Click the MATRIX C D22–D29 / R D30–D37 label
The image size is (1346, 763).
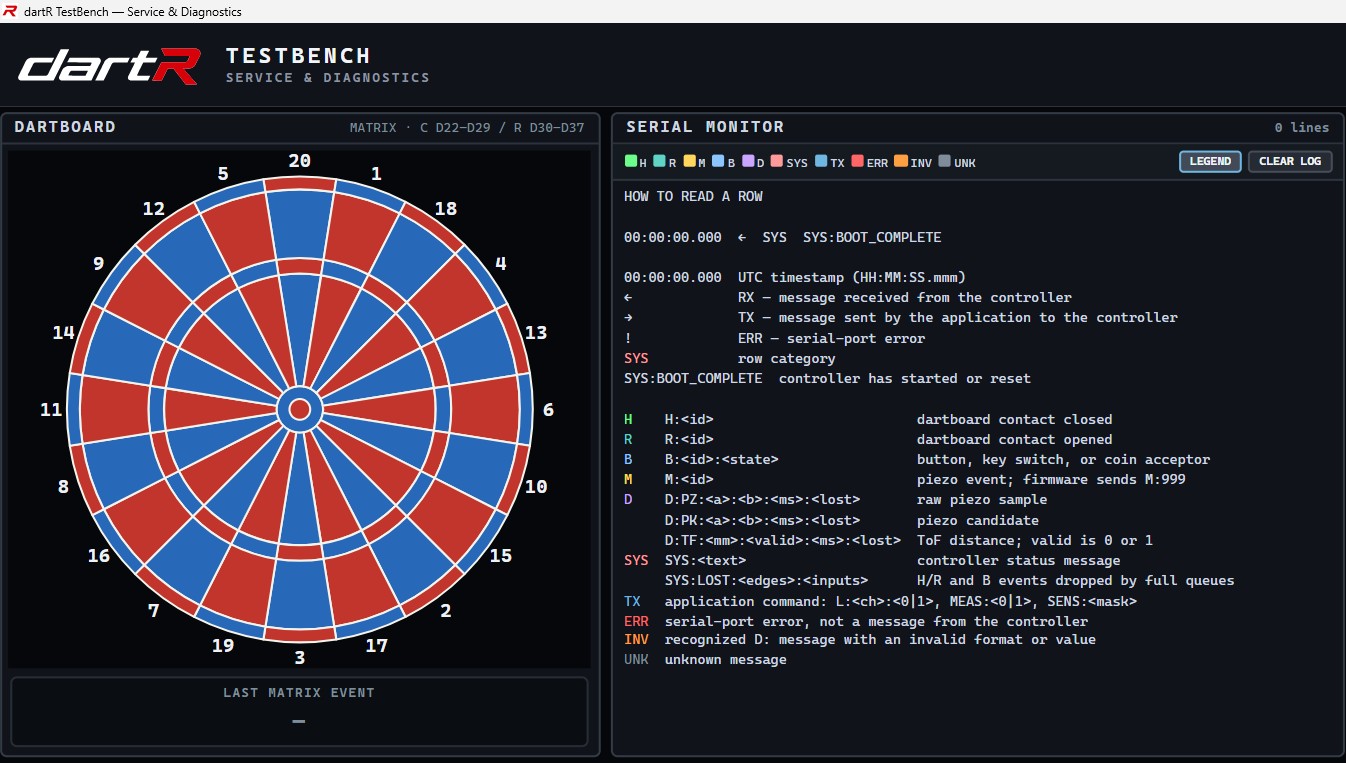click(467, 127)
